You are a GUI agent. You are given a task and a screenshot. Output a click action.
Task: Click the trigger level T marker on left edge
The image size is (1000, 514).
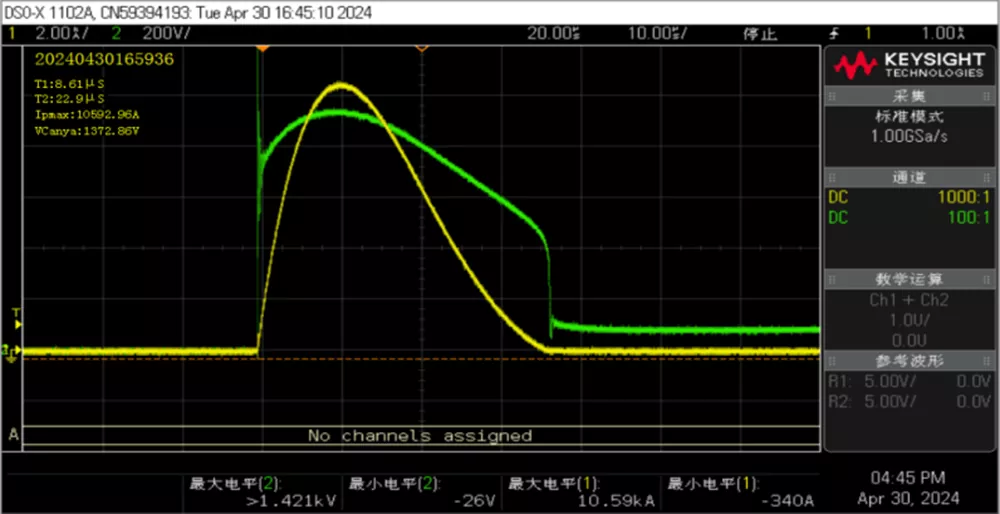point(15,314)
